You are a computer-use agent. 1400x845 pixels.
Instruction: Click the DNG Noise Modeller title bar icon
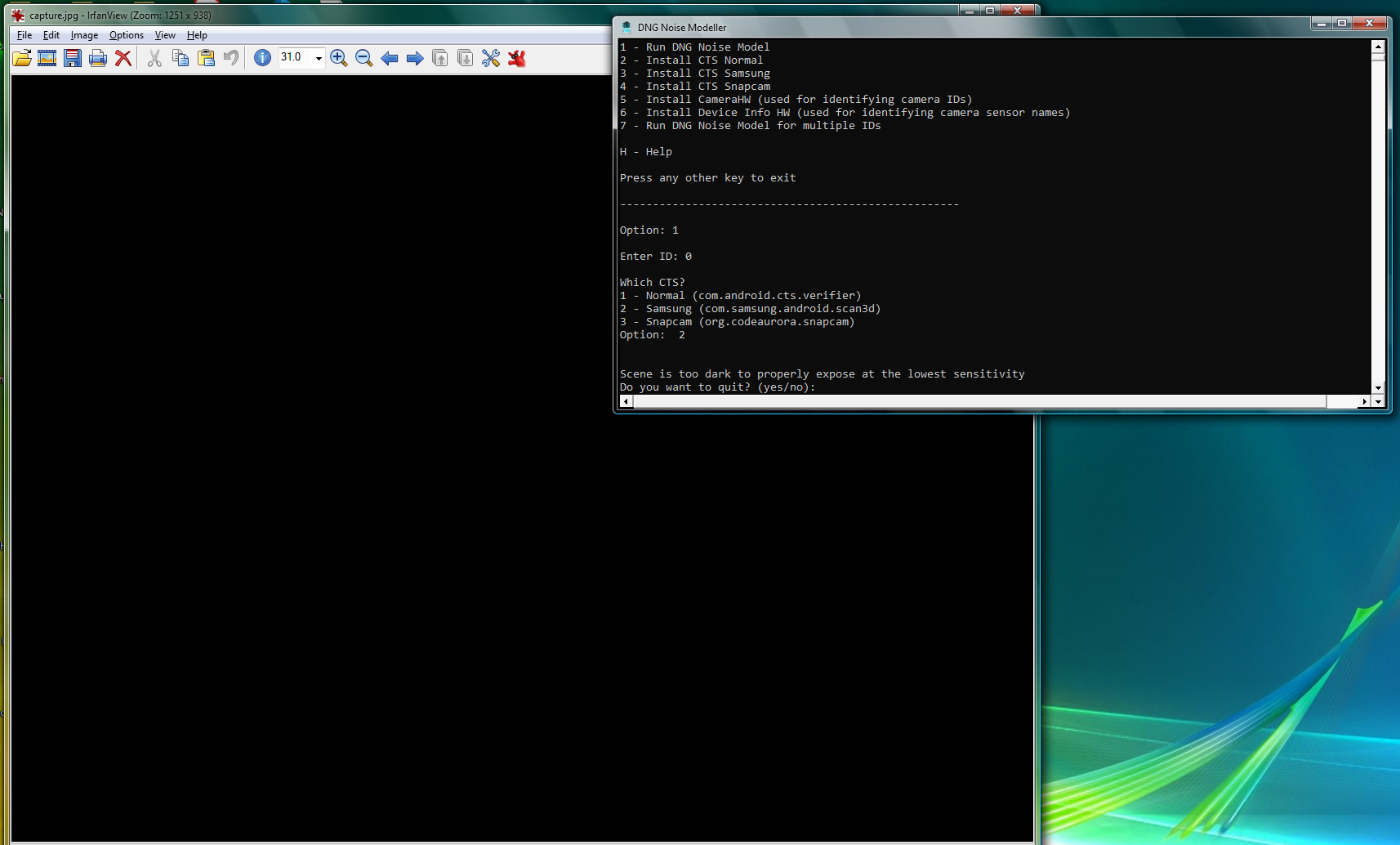click(x=626, y=27)
